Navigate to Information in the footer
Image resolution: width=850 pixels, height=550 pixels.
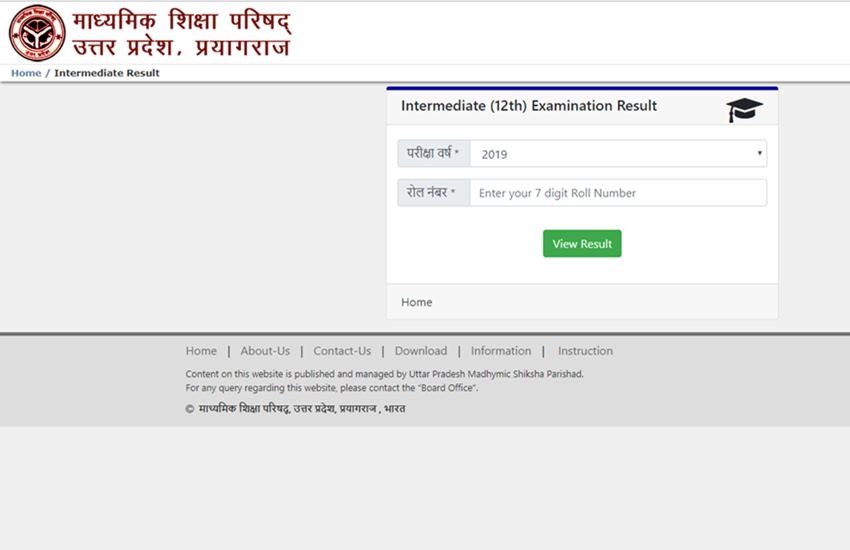(501, 351)
